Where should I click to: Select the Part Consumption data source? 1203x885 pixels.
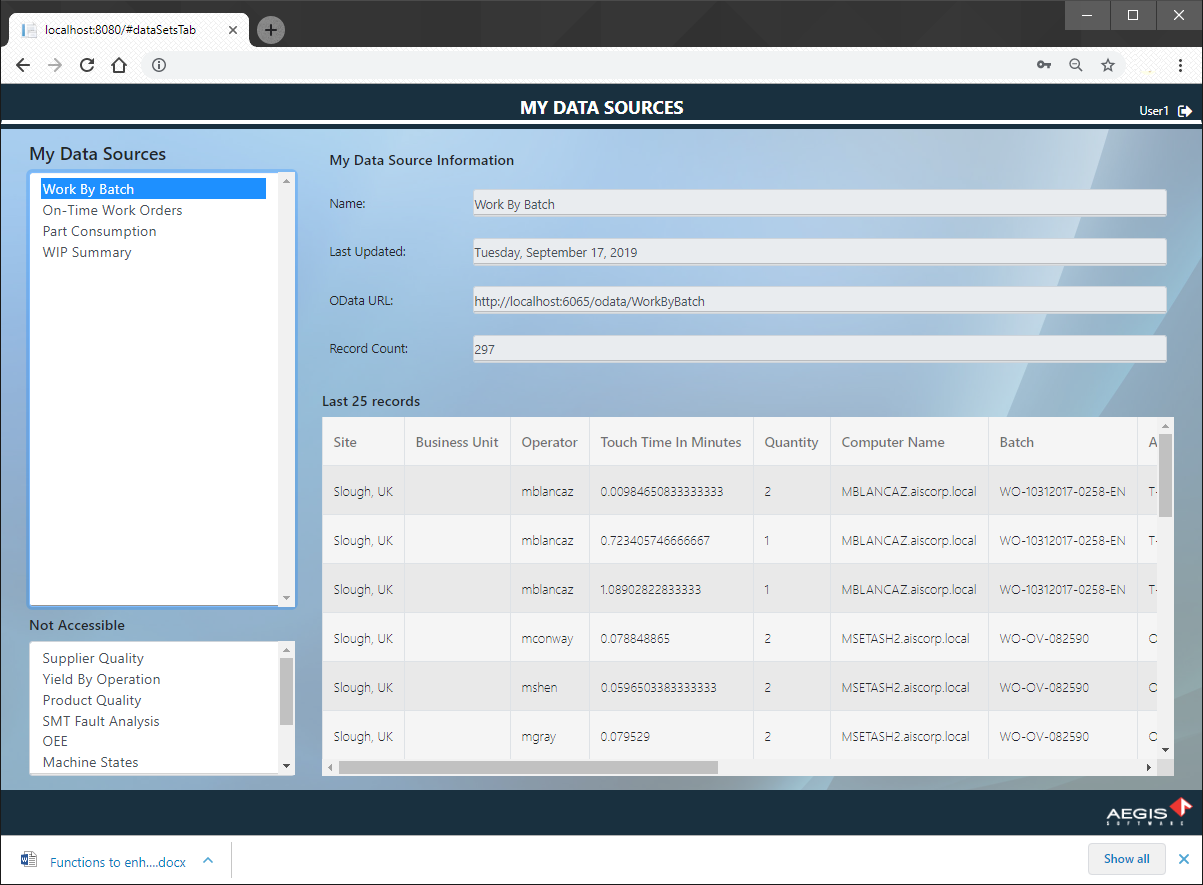click(x=99, y=231)
